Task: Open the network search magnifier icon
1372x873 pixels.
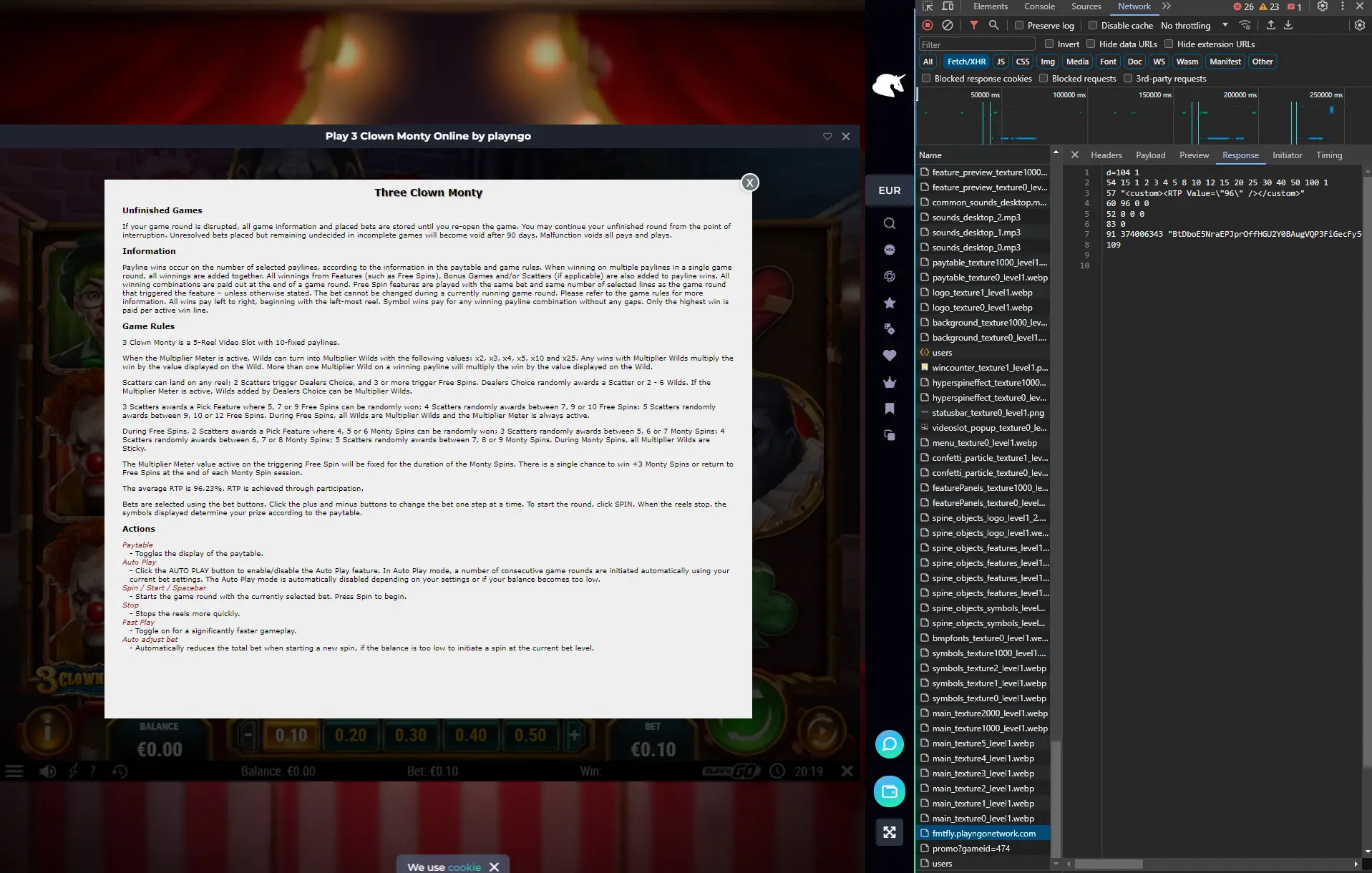Action: [x=993, y=25]
